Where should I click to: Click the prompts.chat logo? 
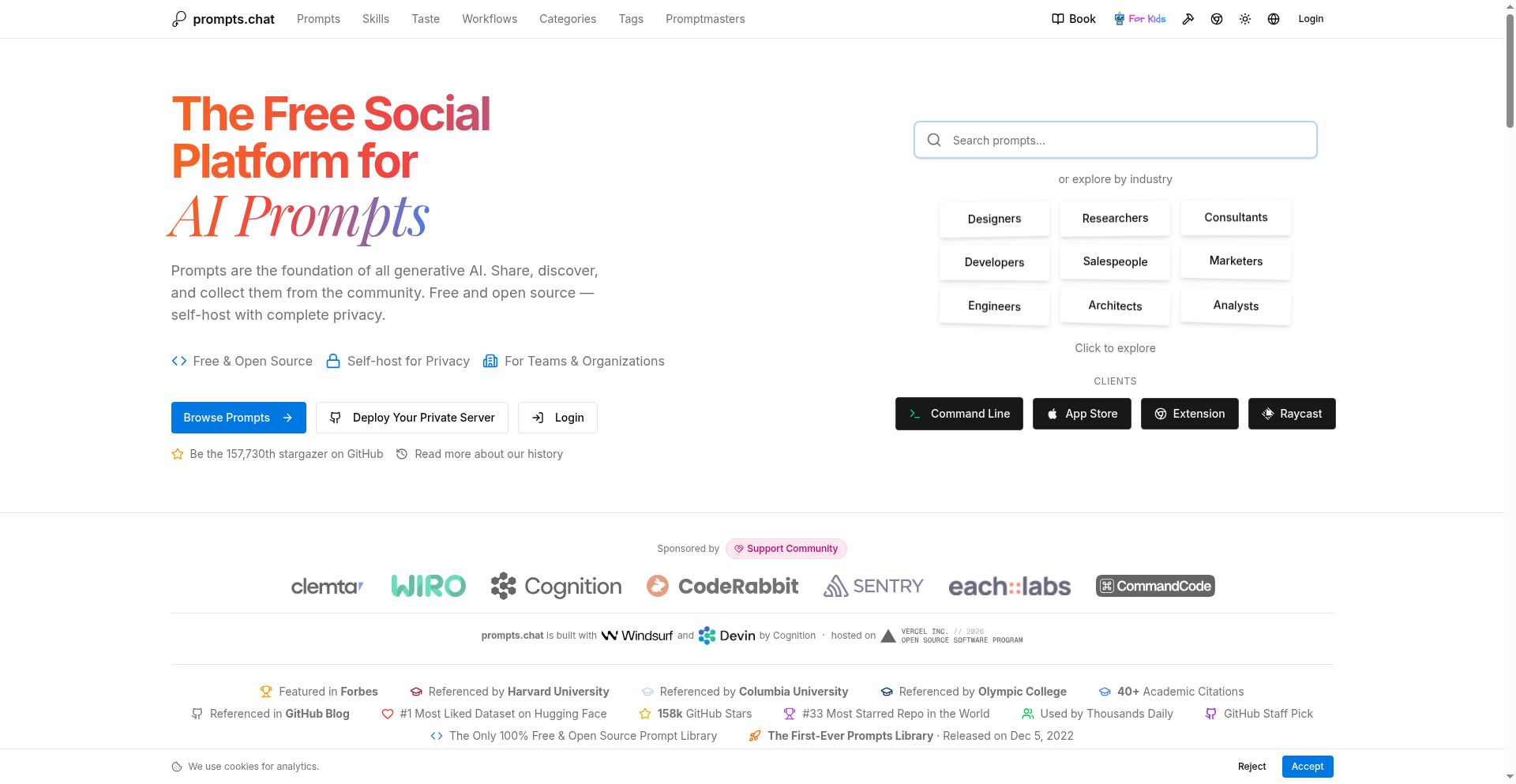pyautogui.click(x=223, y=19)
